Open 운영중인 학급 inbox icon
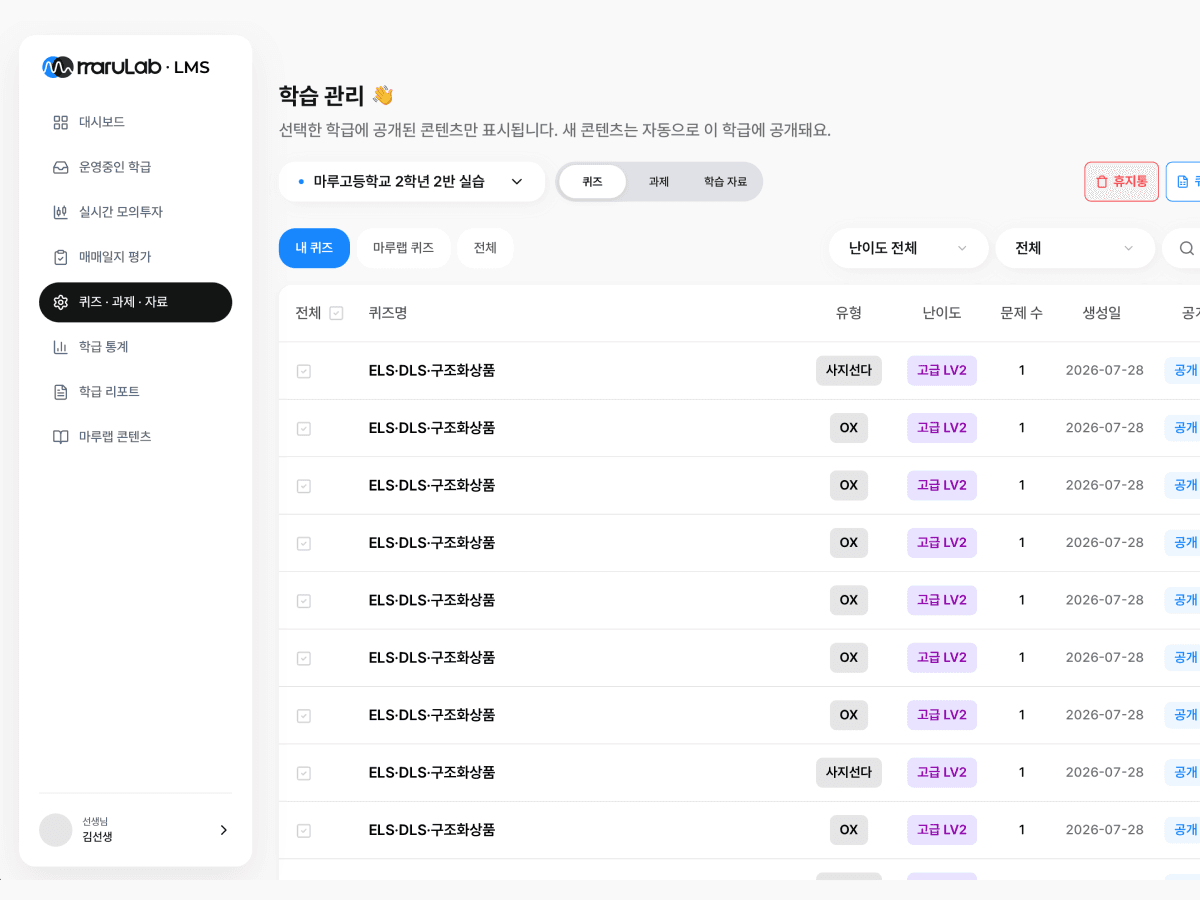 coord(61,167)
